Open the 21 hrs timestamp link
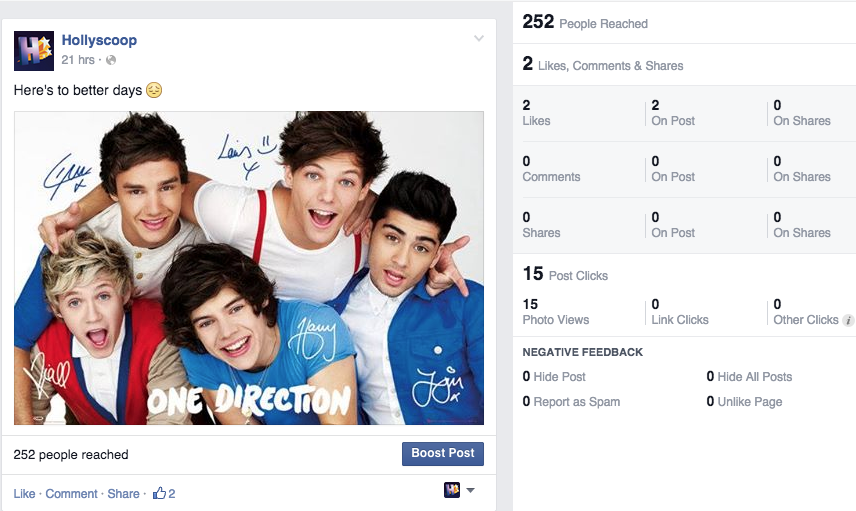This screenshot has height=511, width=856. [78, 60]
